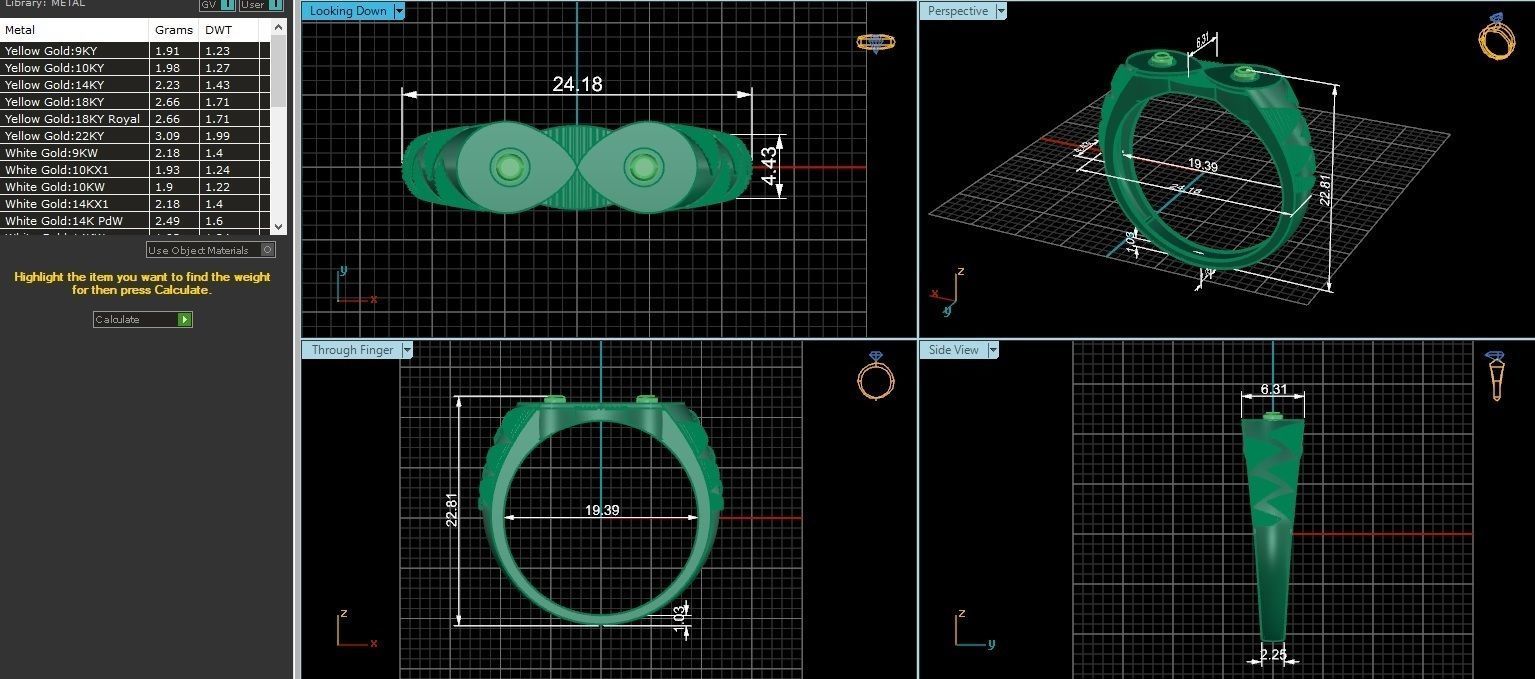Click the 1.24 DWT value for 10KX1
This screenshot has height=679, width=1535.
click(x=217, y=170)
